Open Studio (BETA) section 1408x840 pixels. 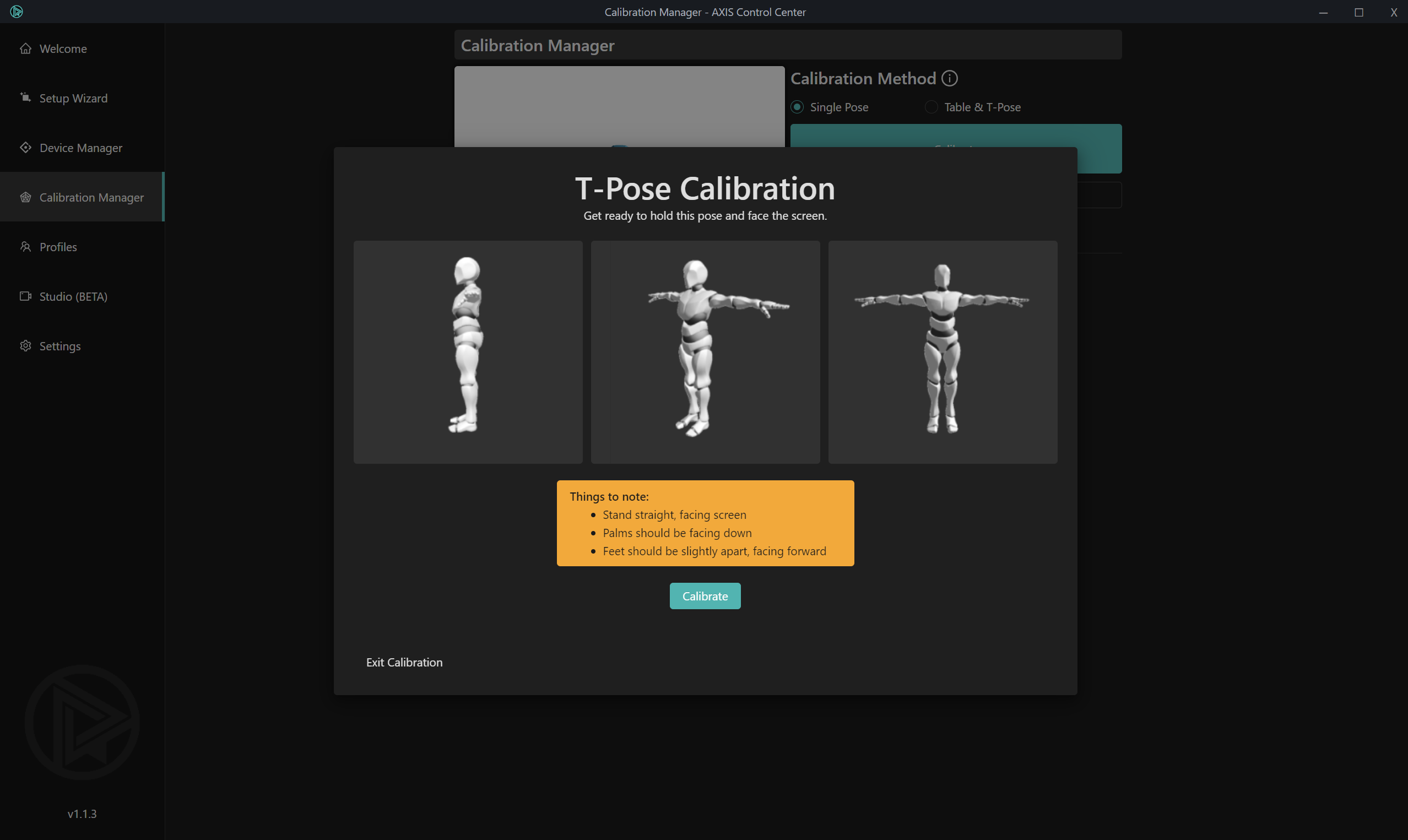coord(74,296)
